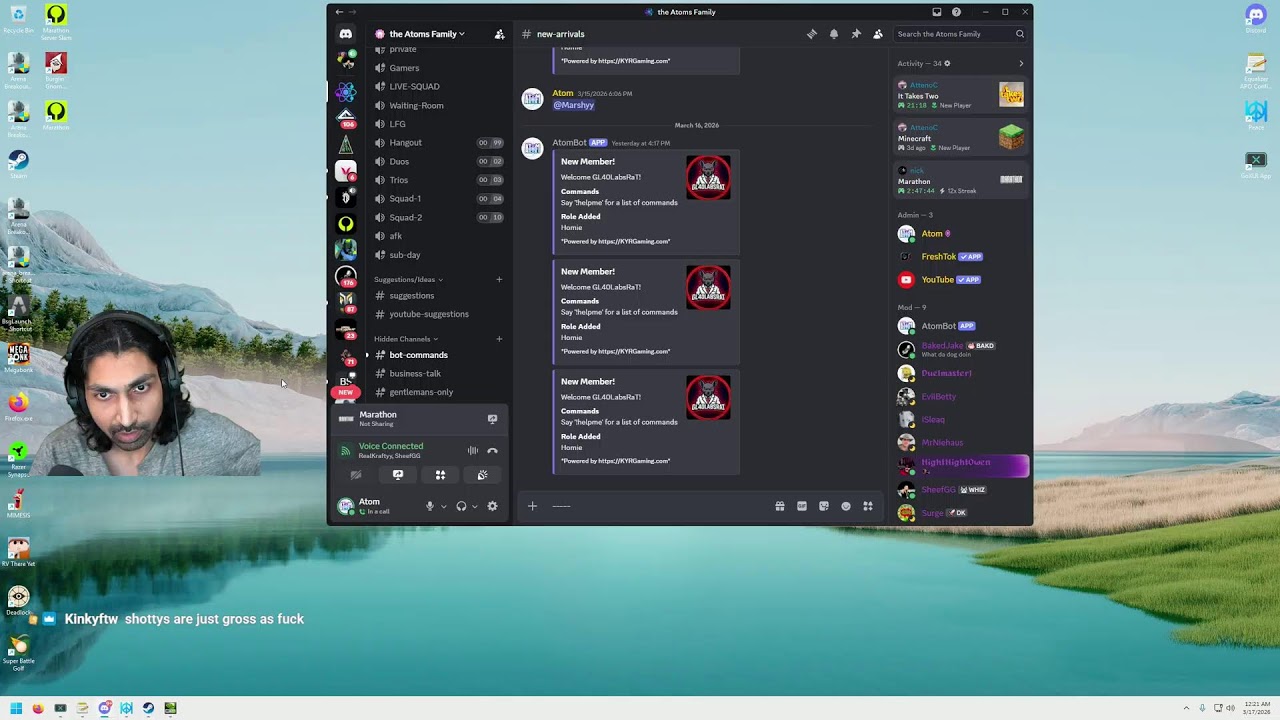This screenshot has height=720, width=1280.
Task: Open AtomBot profile from message header
Action: point(569,143)
